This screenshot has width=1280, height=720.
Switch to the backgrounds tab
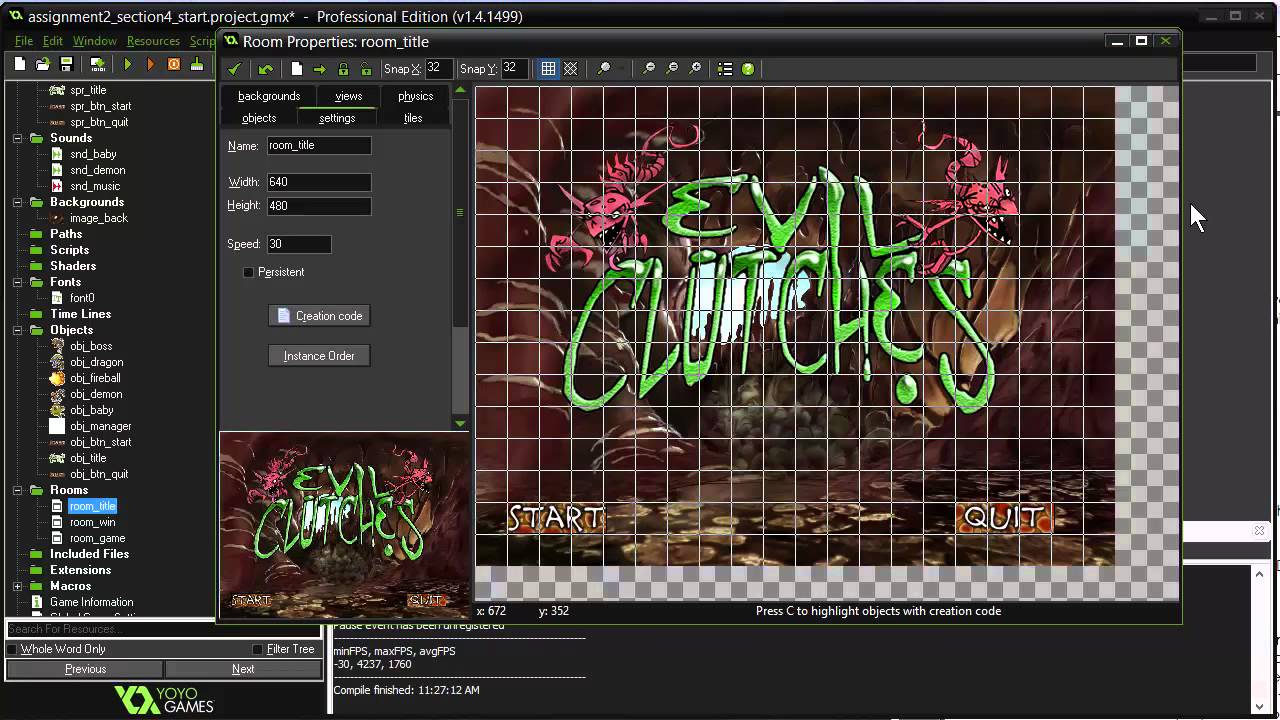click(269, 96)
